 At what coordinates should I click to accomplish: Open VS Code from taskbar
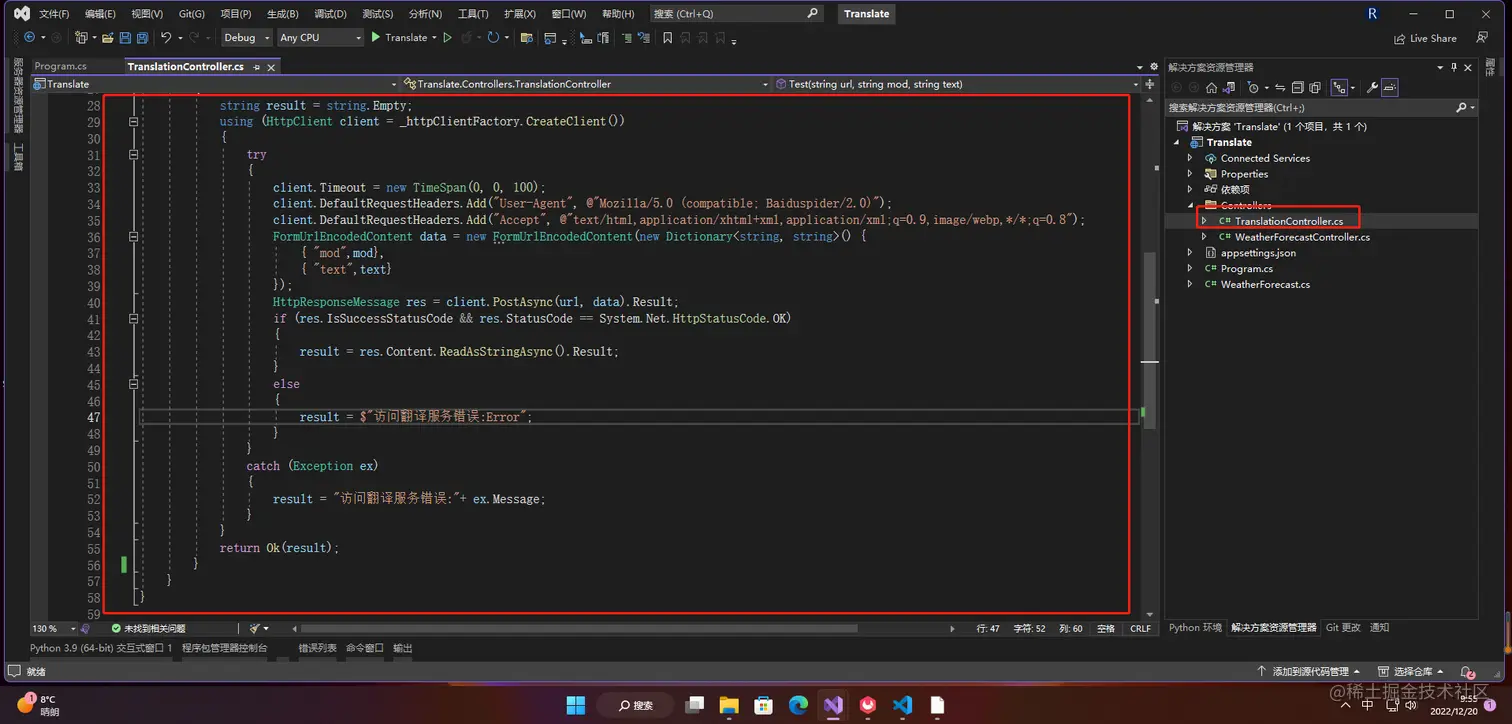coord(902,704)
